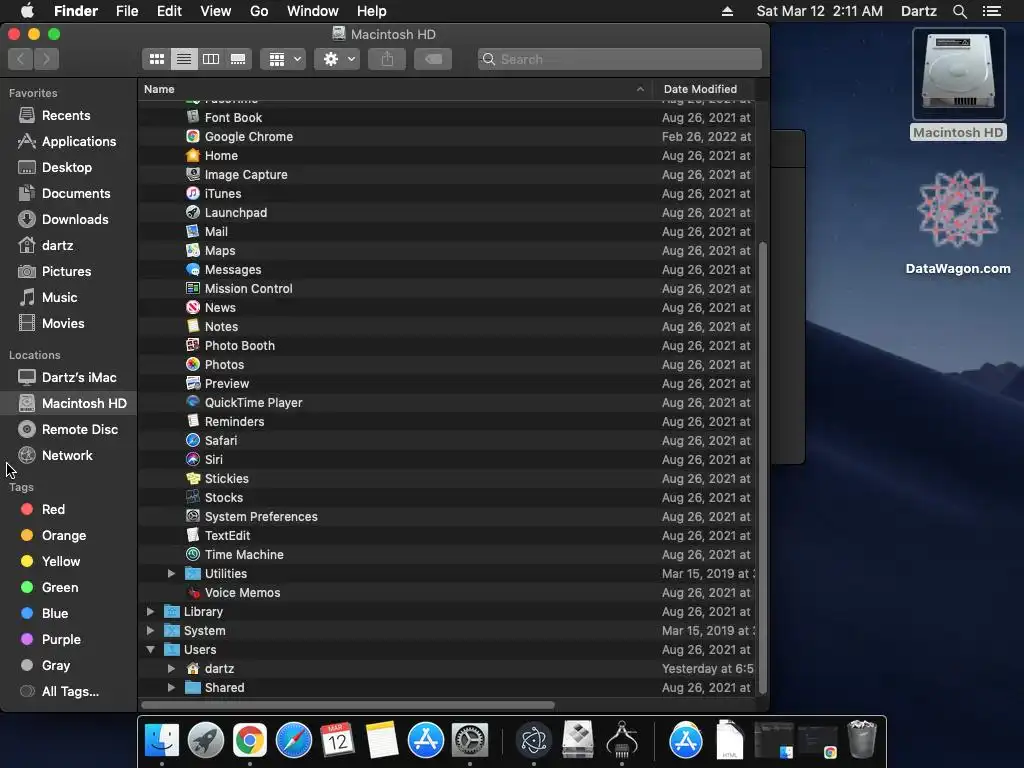
Task: Focus the Finder Search field
Action: coord(620,59)
